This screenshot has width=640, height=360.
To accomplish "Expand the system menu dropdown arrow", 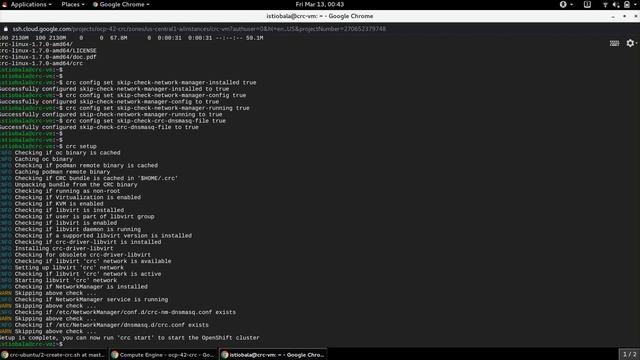I will point(636,4).
